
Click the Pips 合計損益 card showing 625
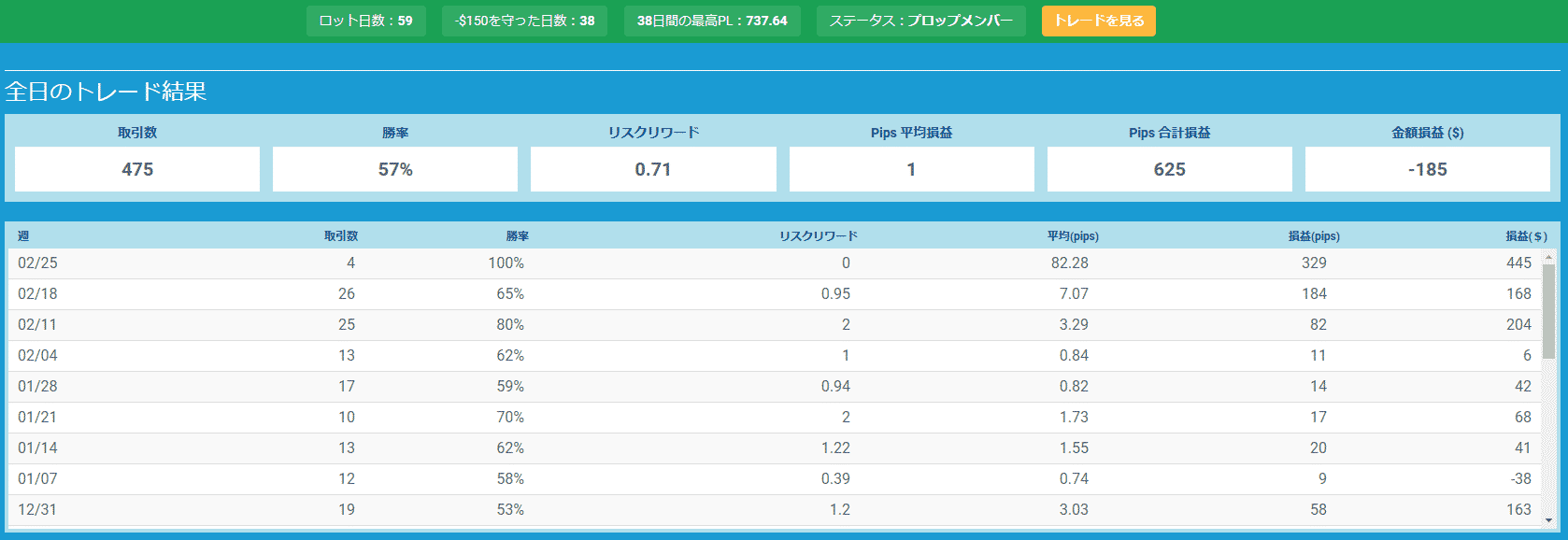[x=1170, y=169]
